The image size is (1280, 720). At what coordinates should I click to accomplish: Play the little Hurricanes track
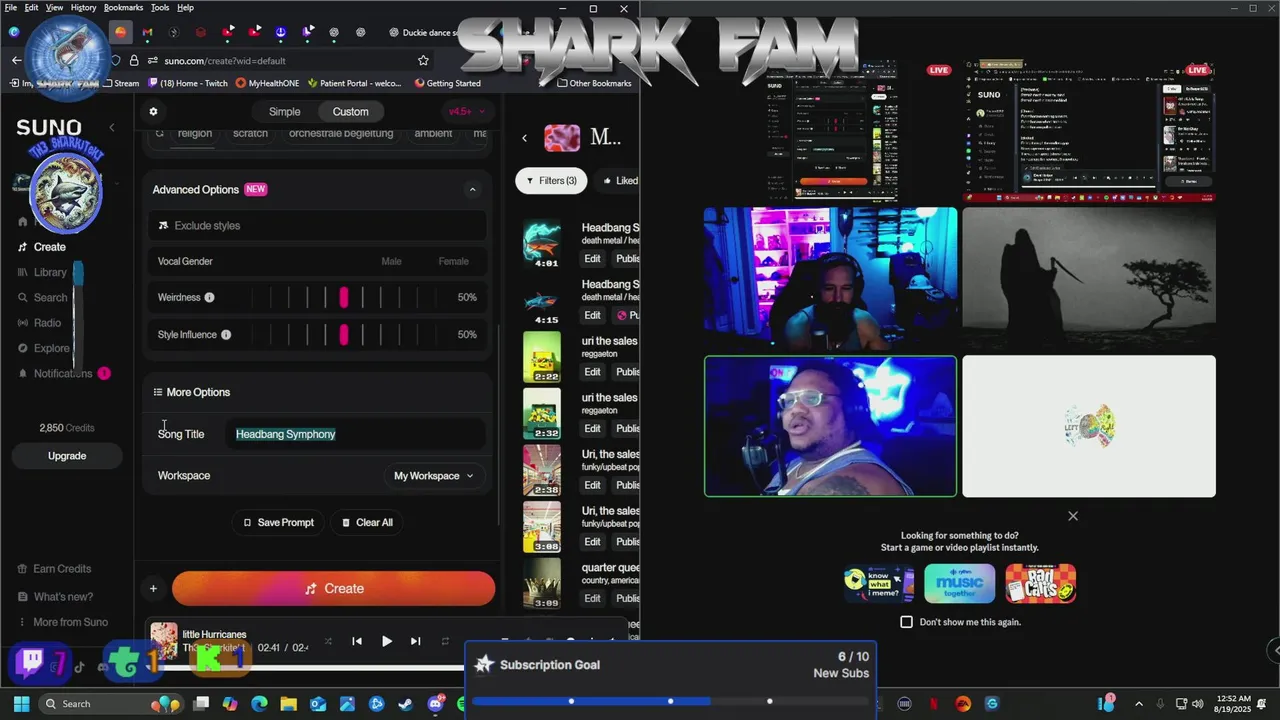click(386, 641)
